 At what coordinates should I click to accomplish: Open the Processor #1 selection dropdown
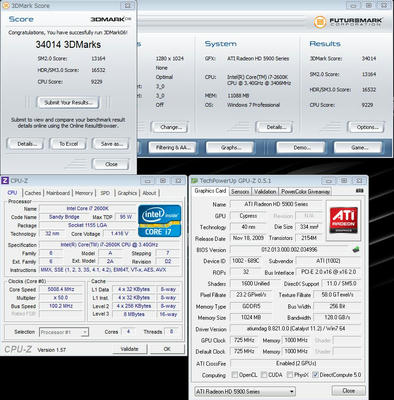(64, 332)
